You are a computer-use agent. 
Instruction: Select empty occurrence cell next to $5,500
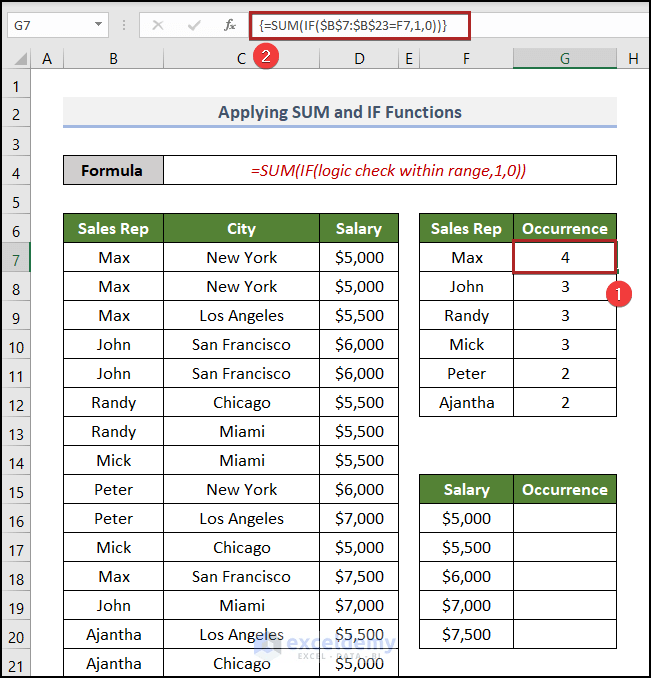coord(565,547)
